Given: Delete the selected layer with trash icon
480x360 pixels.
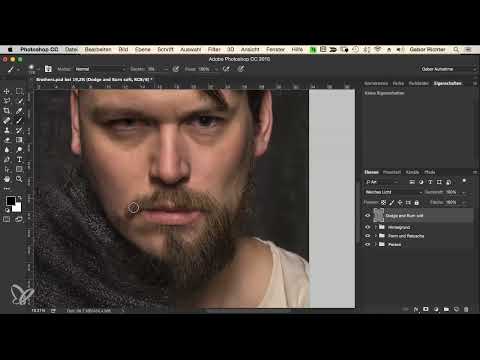Looking at the screenshot, I should click(466, 309).
